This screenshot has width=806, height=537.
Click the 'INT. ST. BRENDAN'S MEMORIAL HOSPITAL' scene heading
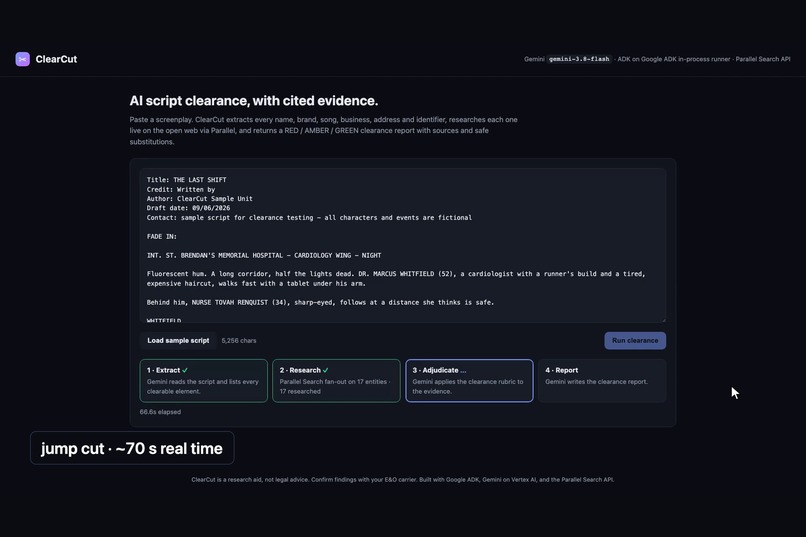tap(264, 255)
